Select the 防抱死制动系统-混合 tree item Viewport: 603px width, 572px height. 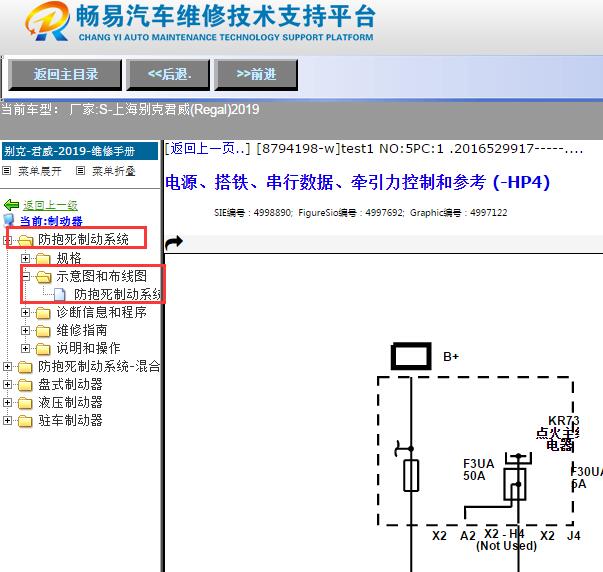coord(99,366)
